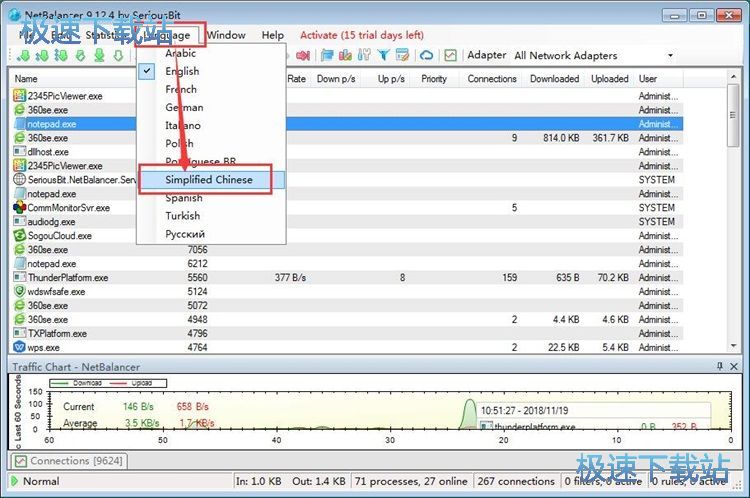
Task: Click 'In: 1.0 KB' status bar entry
Action: 258,481
